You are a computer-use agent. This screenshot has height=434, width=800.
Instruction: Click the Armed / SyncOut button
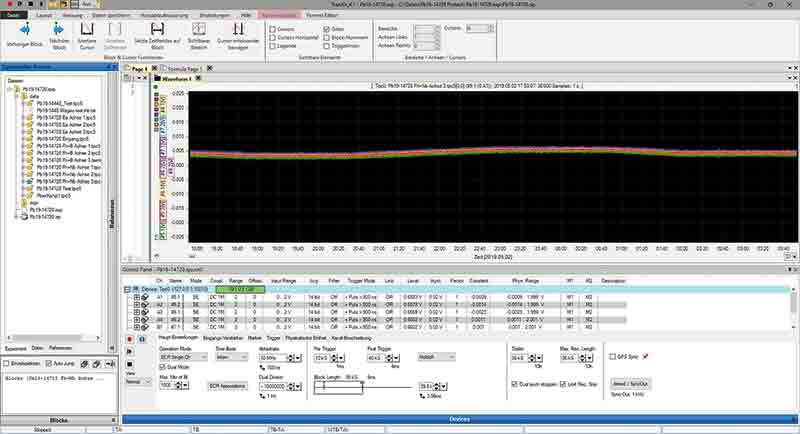630,384
